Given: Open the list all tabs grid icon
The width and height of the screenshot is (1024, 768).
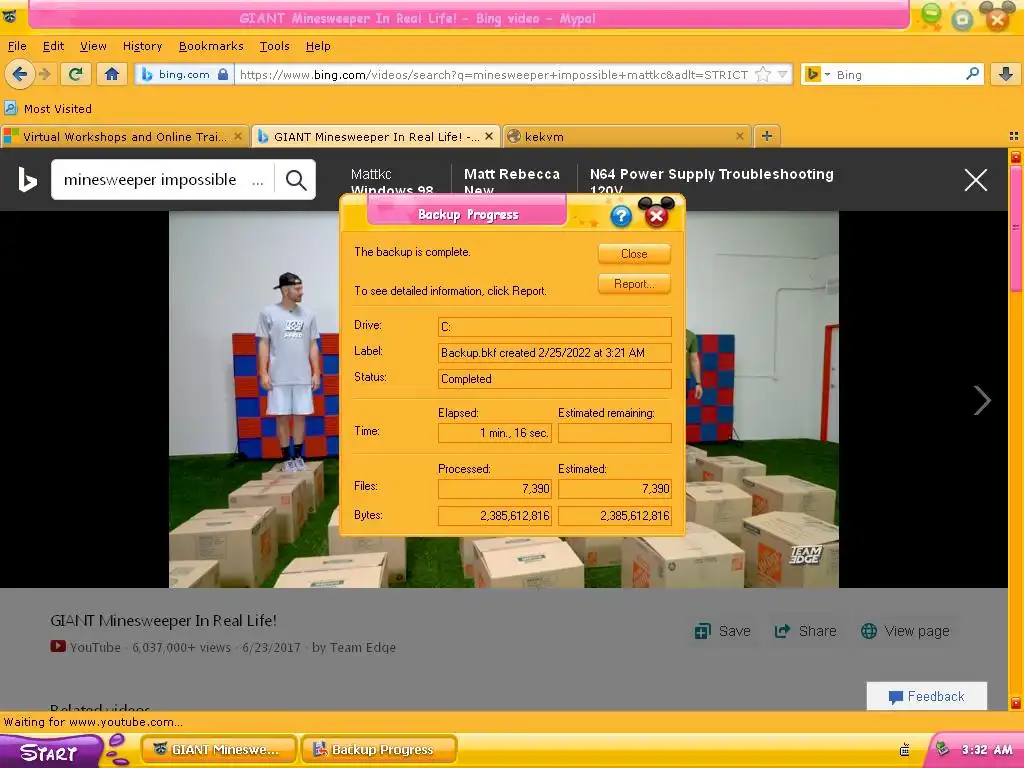Looking at the screenshot, I should coord(1014,136).
